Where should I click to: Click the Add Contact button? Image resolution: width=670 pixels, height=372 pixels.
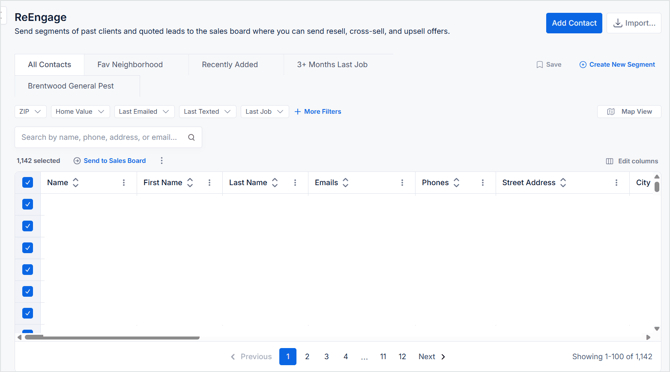click(574, 23)
